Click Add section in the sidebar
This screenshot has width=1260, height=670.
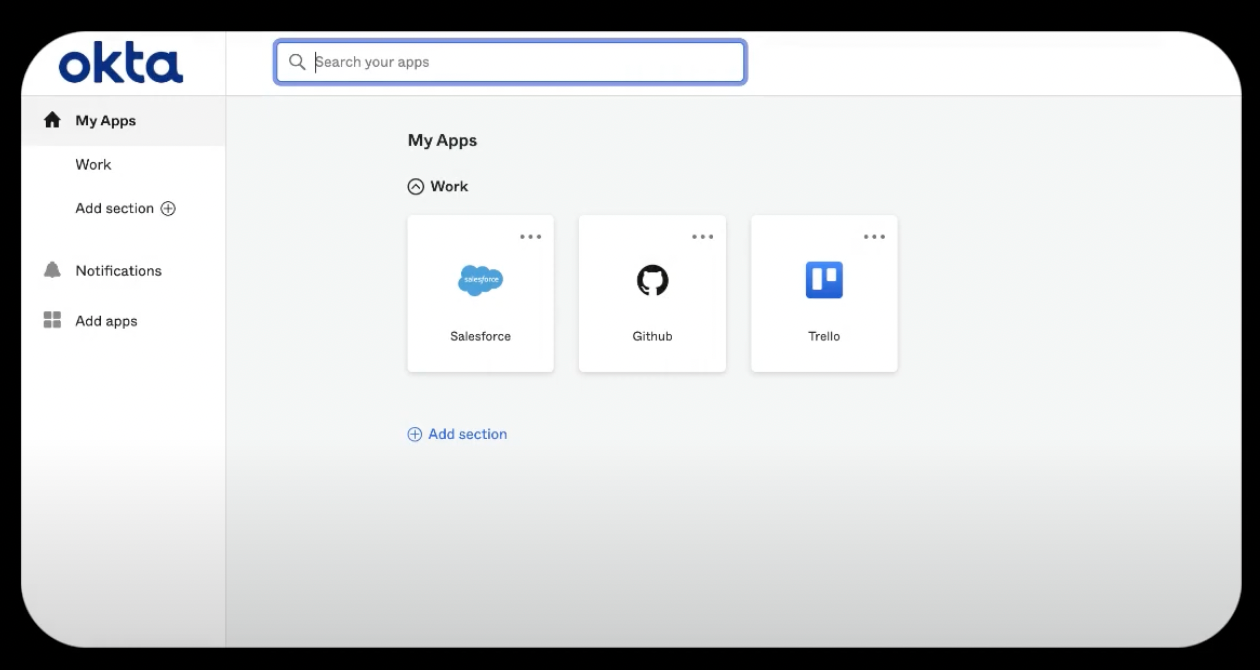[115, 209]
